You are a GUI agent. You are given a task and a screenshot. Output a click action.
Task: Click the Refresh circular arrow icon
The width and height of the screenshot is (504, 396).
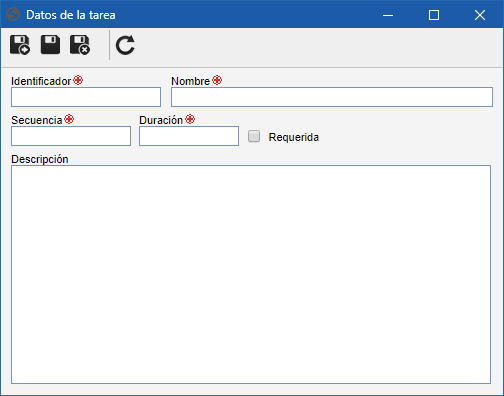(x=125, y=45)
